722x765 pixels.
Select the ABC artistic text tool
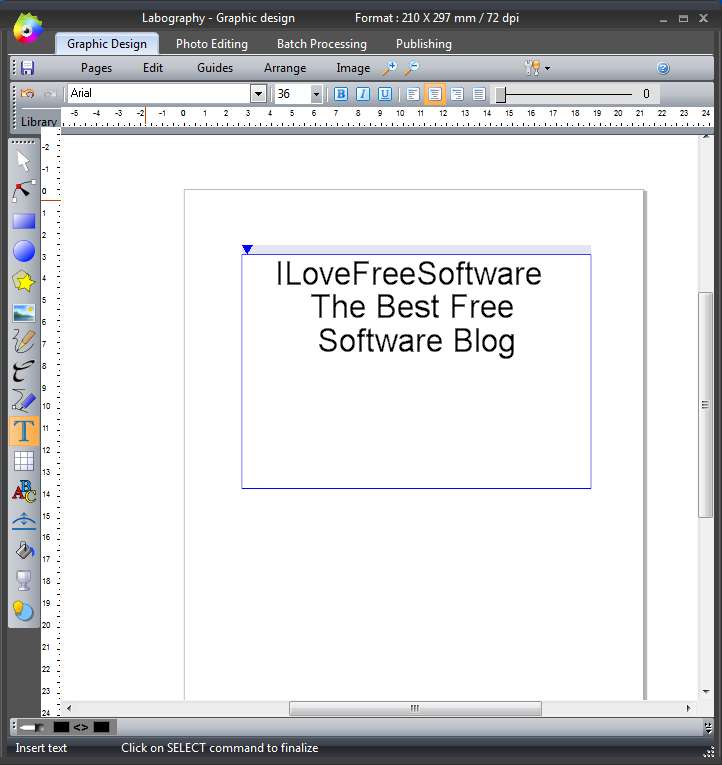pyautogui.click(x=23, y=491)
